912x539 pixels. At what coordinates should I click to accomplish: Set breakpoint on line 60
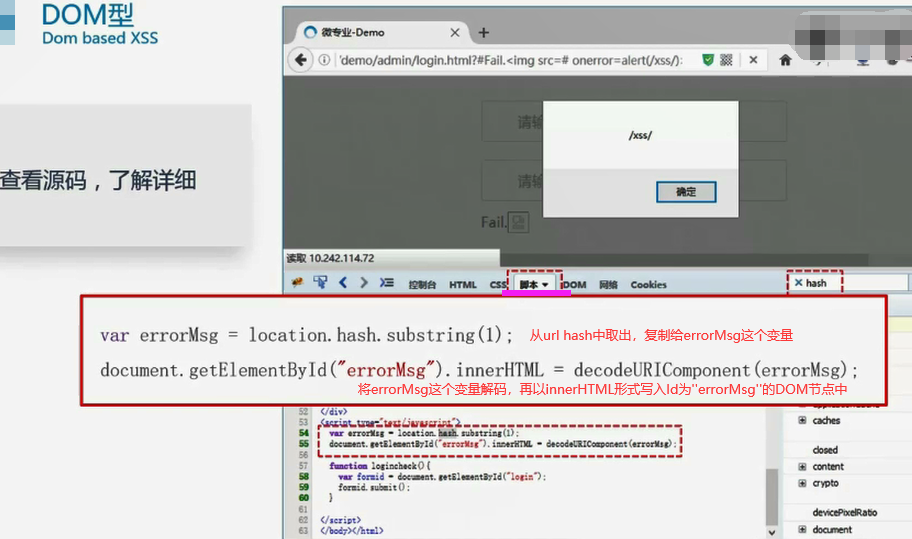(x=304, y=498)
